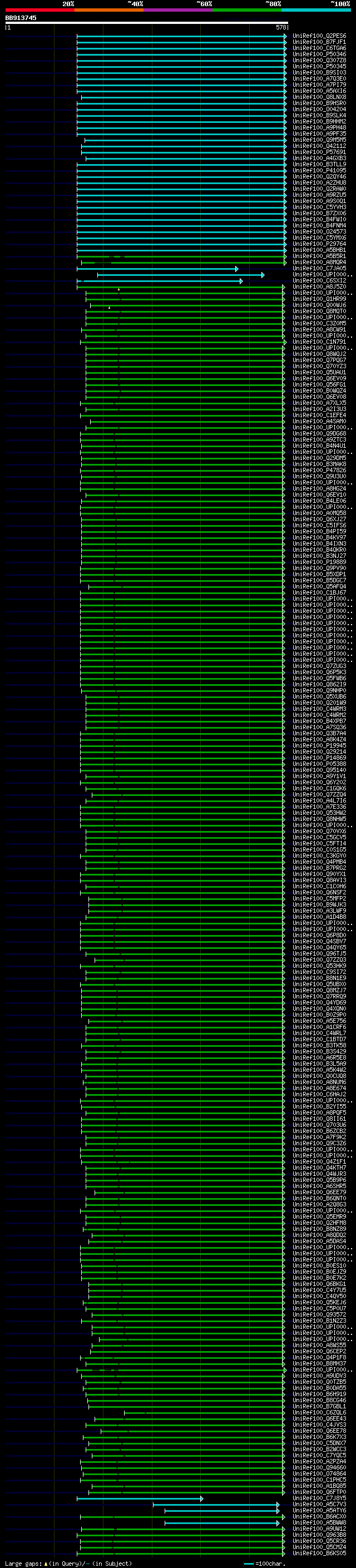The image size is (356, 1568).
Task: Click the cyan alignment bar for UniRef100_A5BWW8
Action: point(222,1523)
